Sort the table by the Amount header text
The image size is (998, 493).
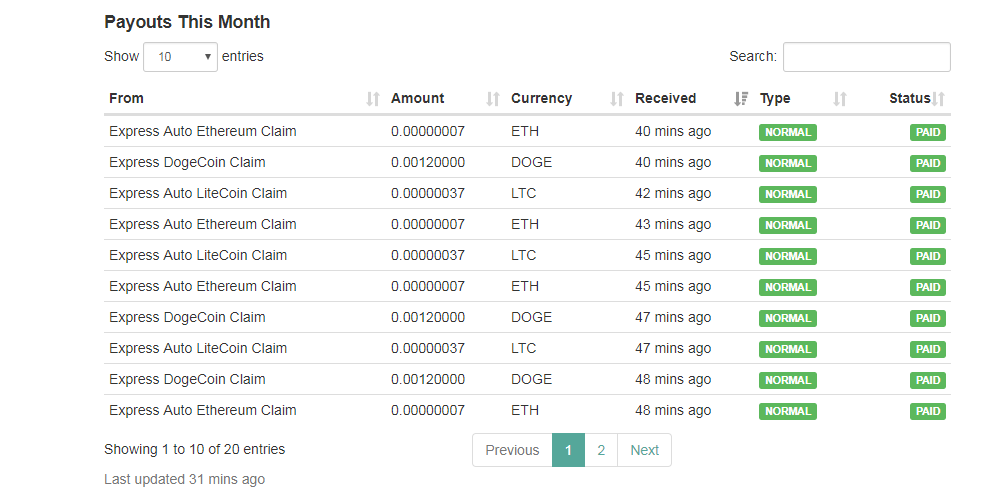[x=418, y=98]
